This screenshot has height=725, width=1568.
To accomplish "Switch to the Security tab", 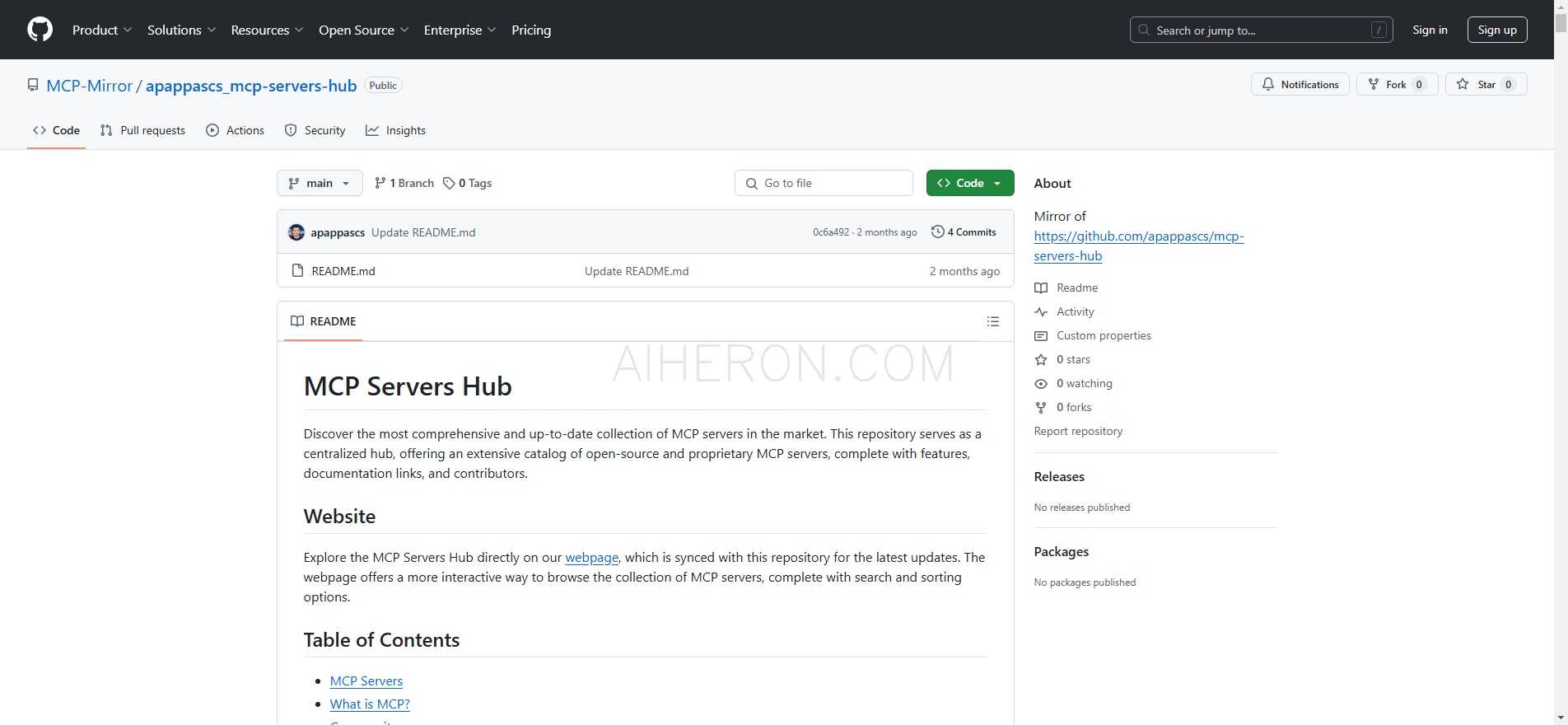I will [315, 130].
